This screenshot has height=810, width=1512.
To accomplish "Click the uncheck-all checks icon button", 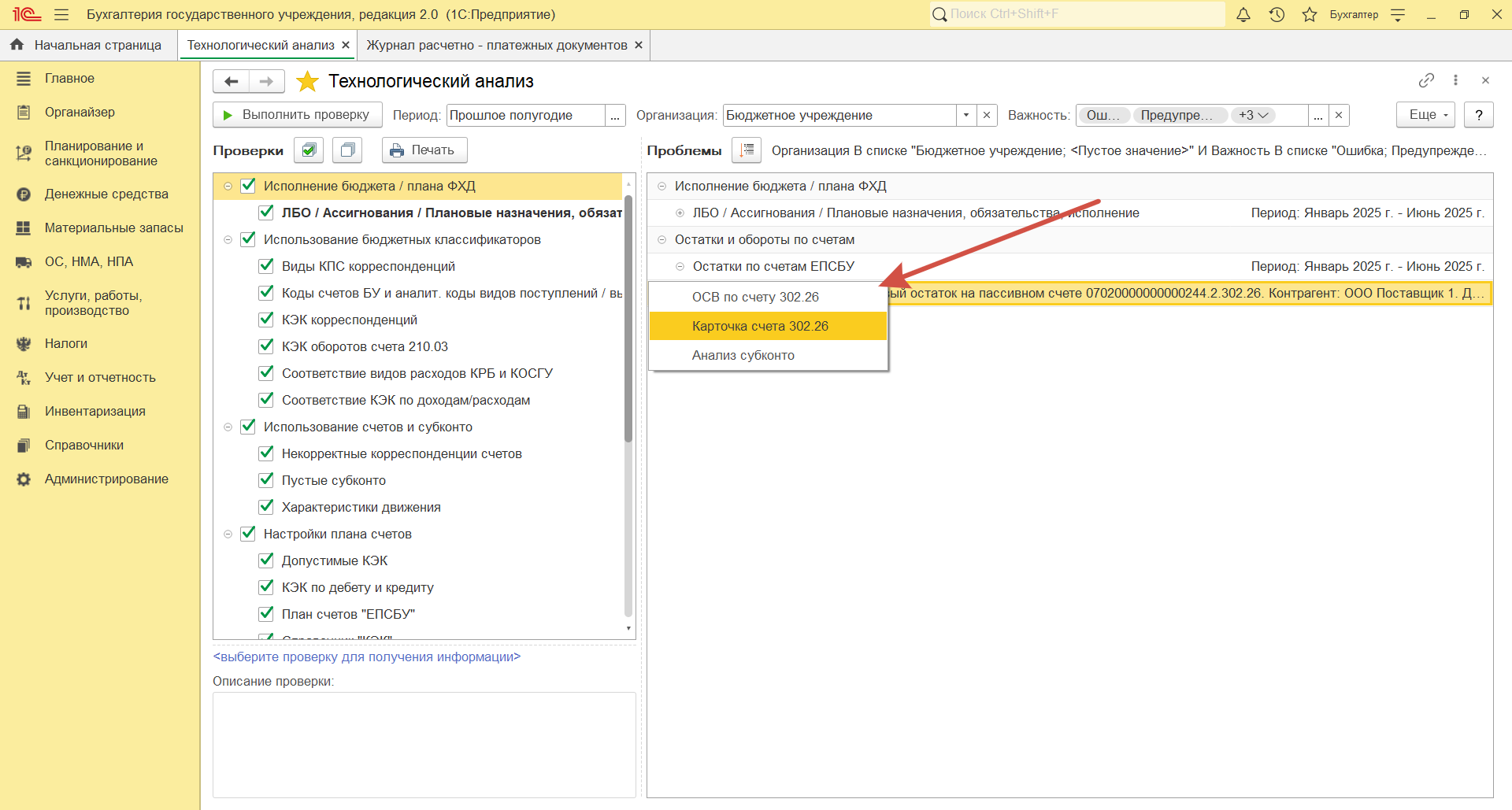I will click(346, 150).
